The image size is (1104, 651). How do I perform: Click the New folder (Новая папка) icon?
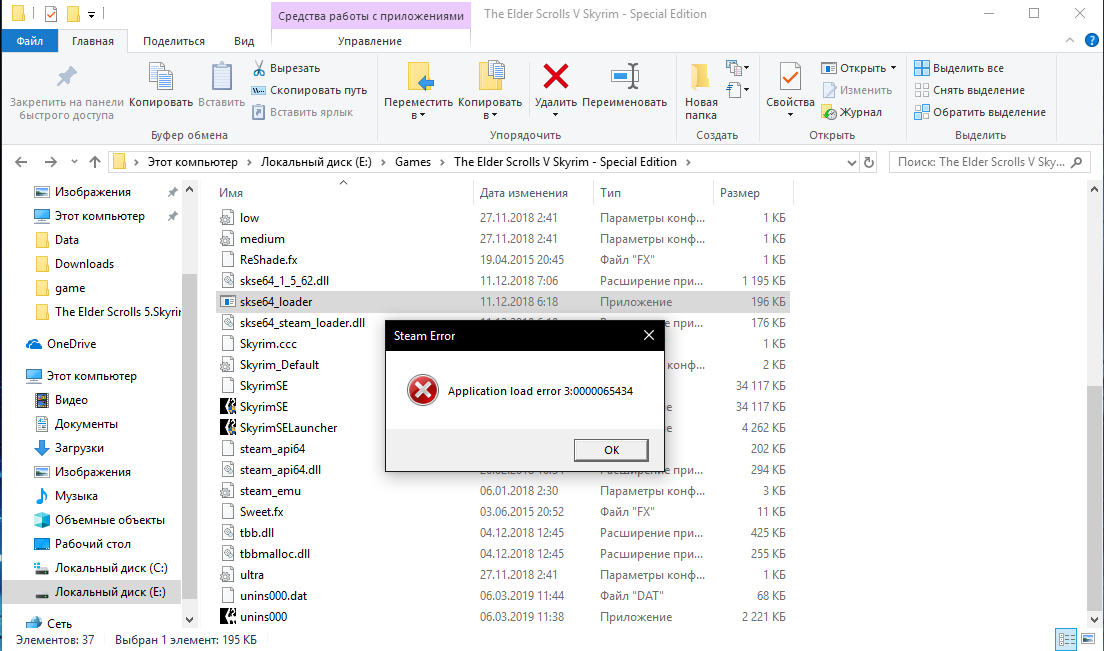(x=701, y=78)
